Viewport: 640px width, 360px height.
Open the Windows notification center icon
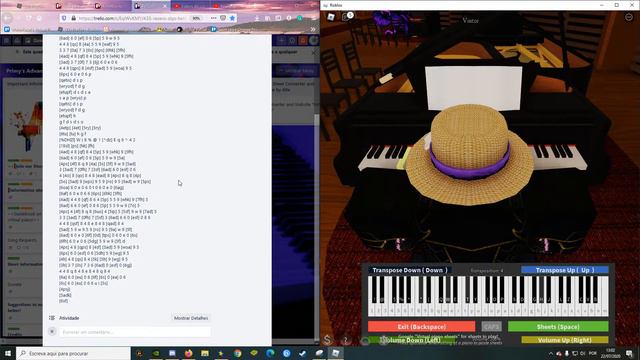[x=630, y=353]
